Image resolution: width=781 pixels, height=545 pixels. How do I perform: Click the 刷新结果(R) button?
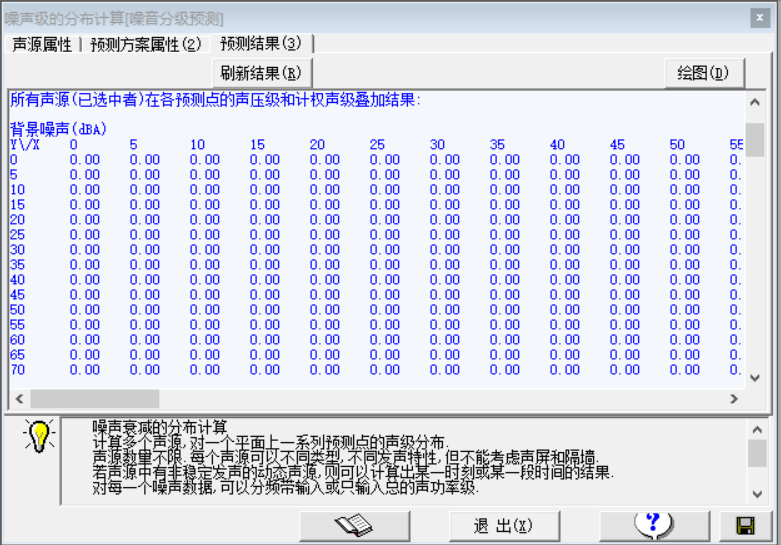click(x=261, y=73)
